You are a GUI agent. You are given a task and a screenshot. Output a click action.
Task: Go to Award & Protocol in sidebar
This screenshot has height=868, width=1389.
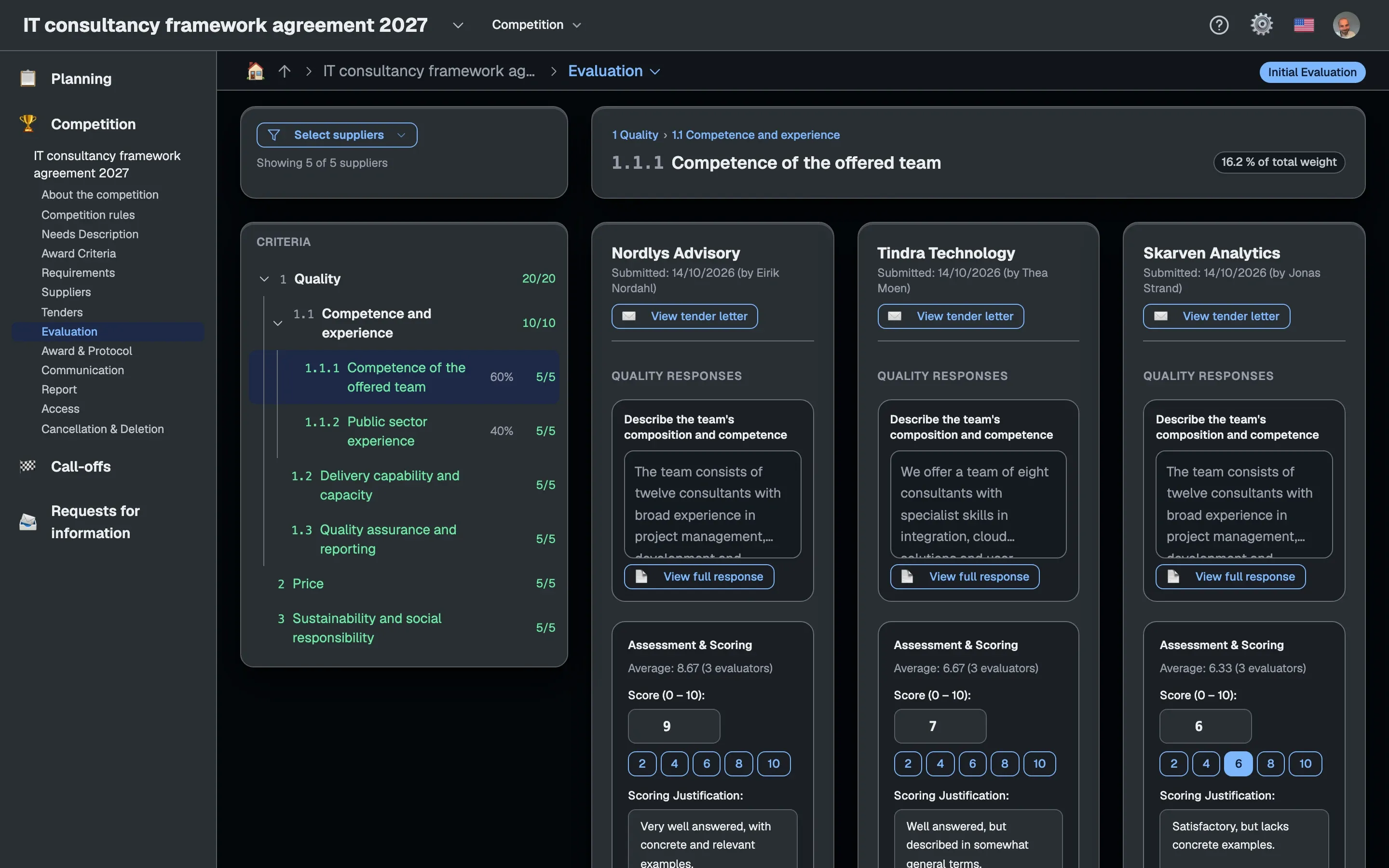(87, 351)
